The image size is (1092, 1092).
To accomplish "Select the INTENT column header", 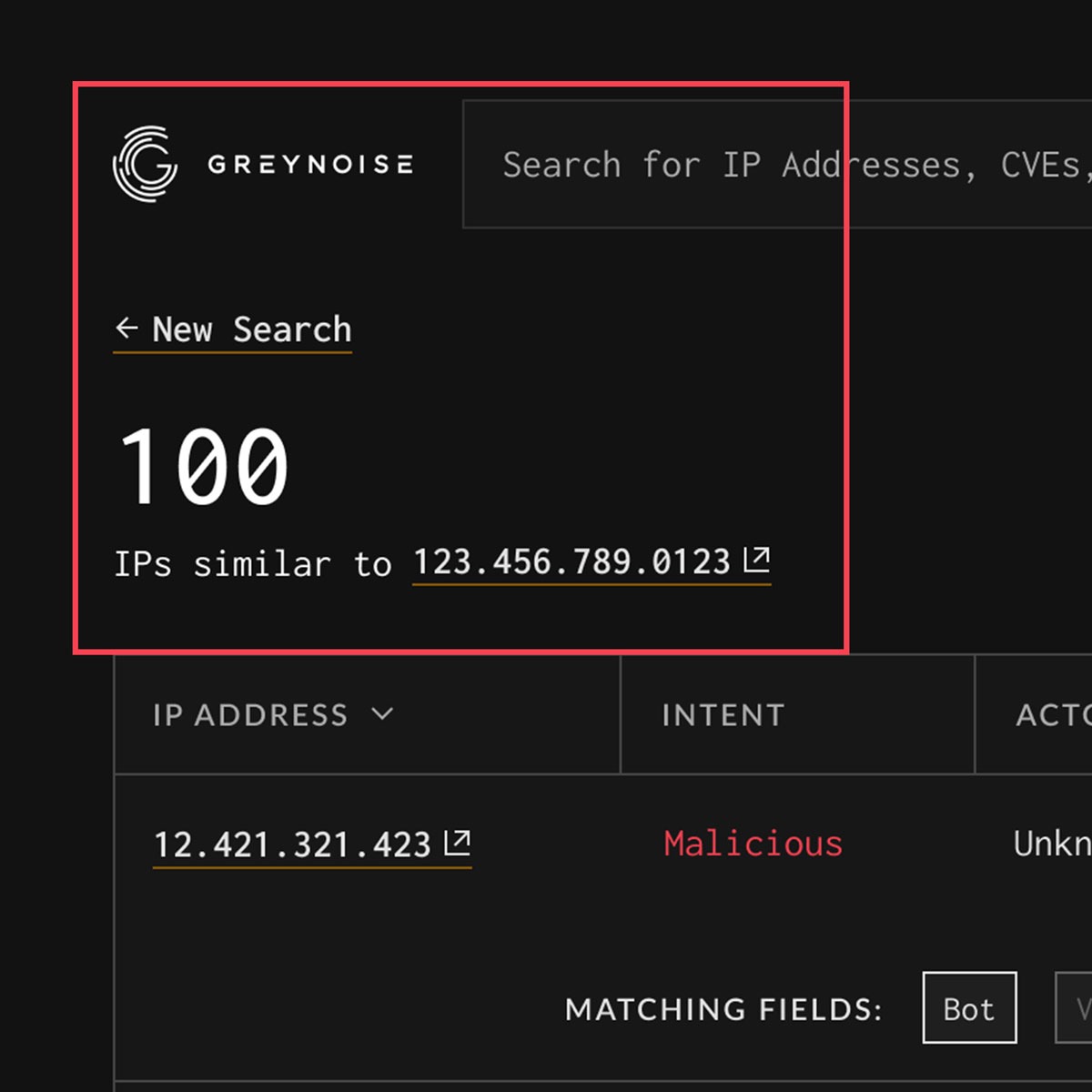I will tap(723, 715).
